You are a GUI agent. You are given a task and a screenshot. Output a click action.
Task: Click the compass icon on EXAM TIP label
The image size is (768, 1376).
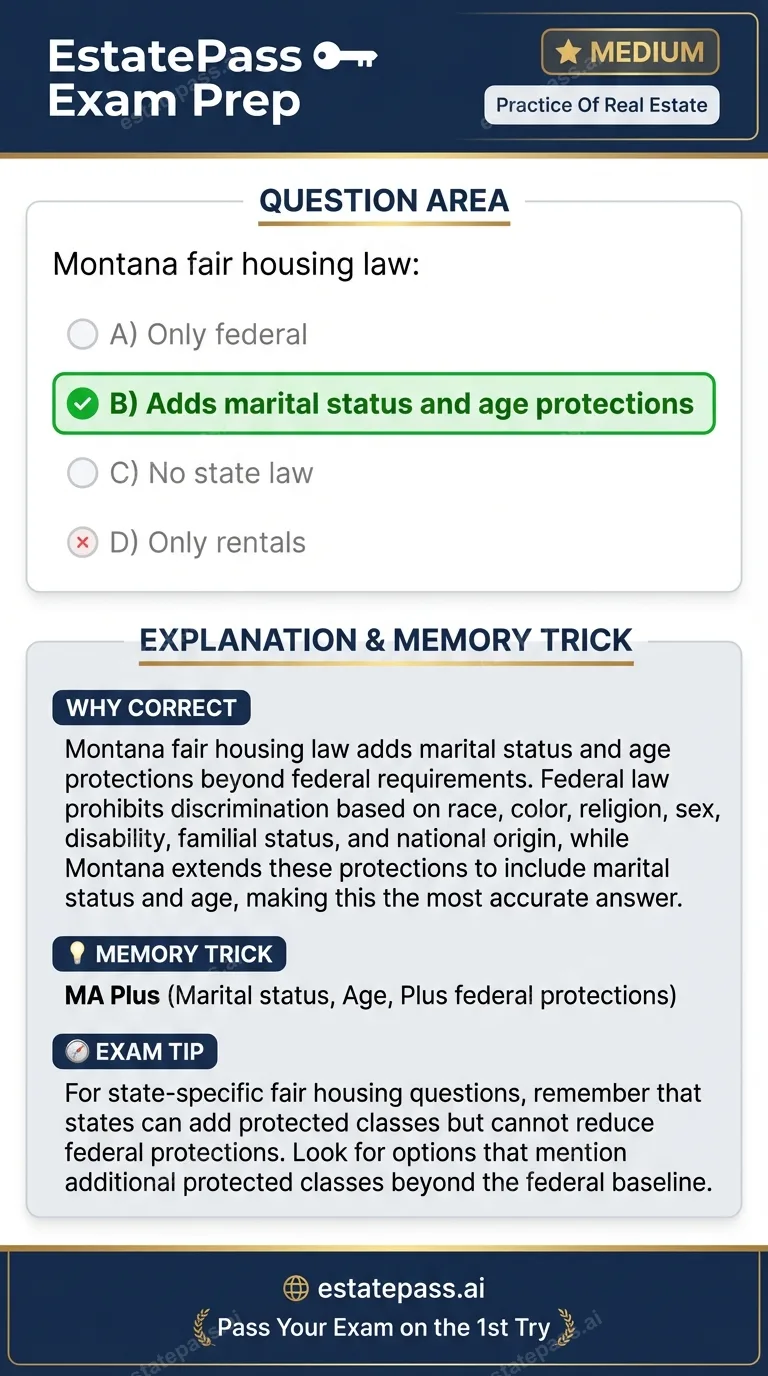[75, 1051]
